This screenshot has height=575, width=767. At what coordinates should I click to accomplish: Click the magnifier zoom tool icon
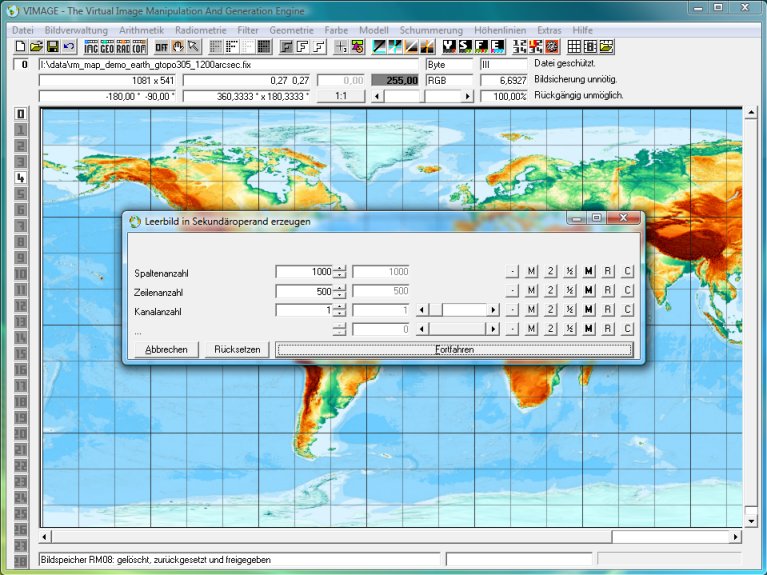193,47
